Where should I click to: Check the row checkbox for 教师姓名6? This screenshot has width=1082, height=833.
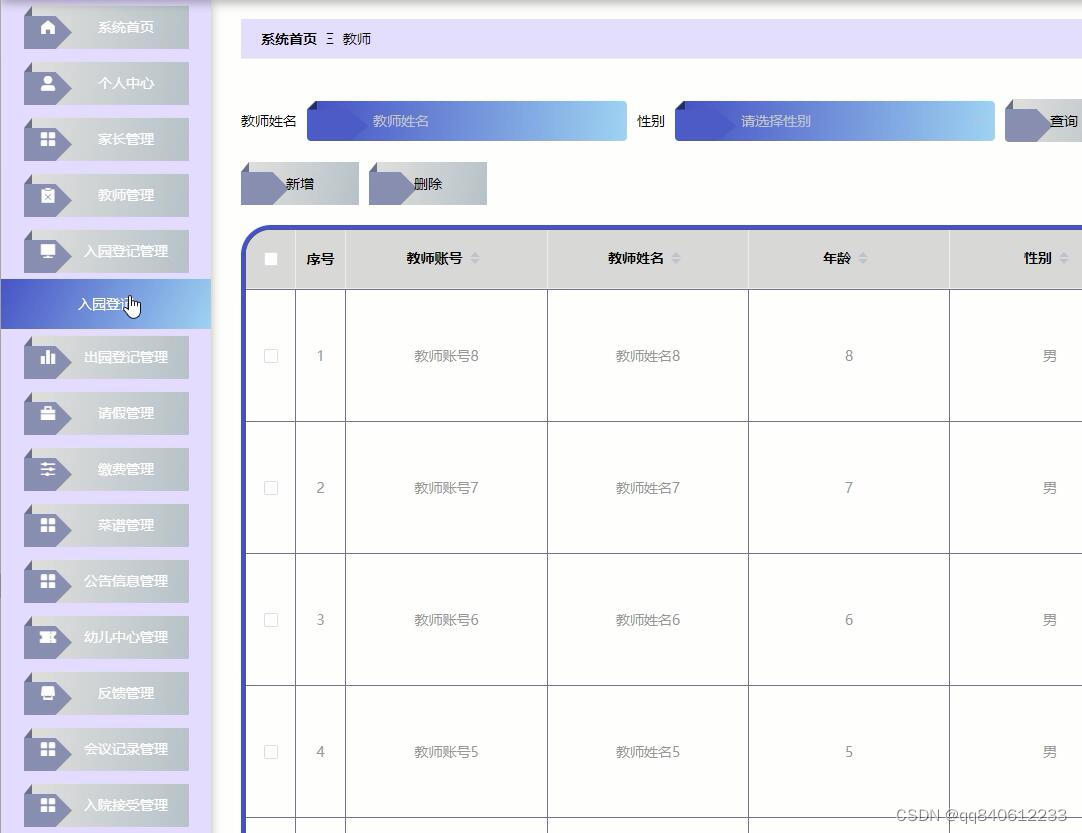[270, 619]
